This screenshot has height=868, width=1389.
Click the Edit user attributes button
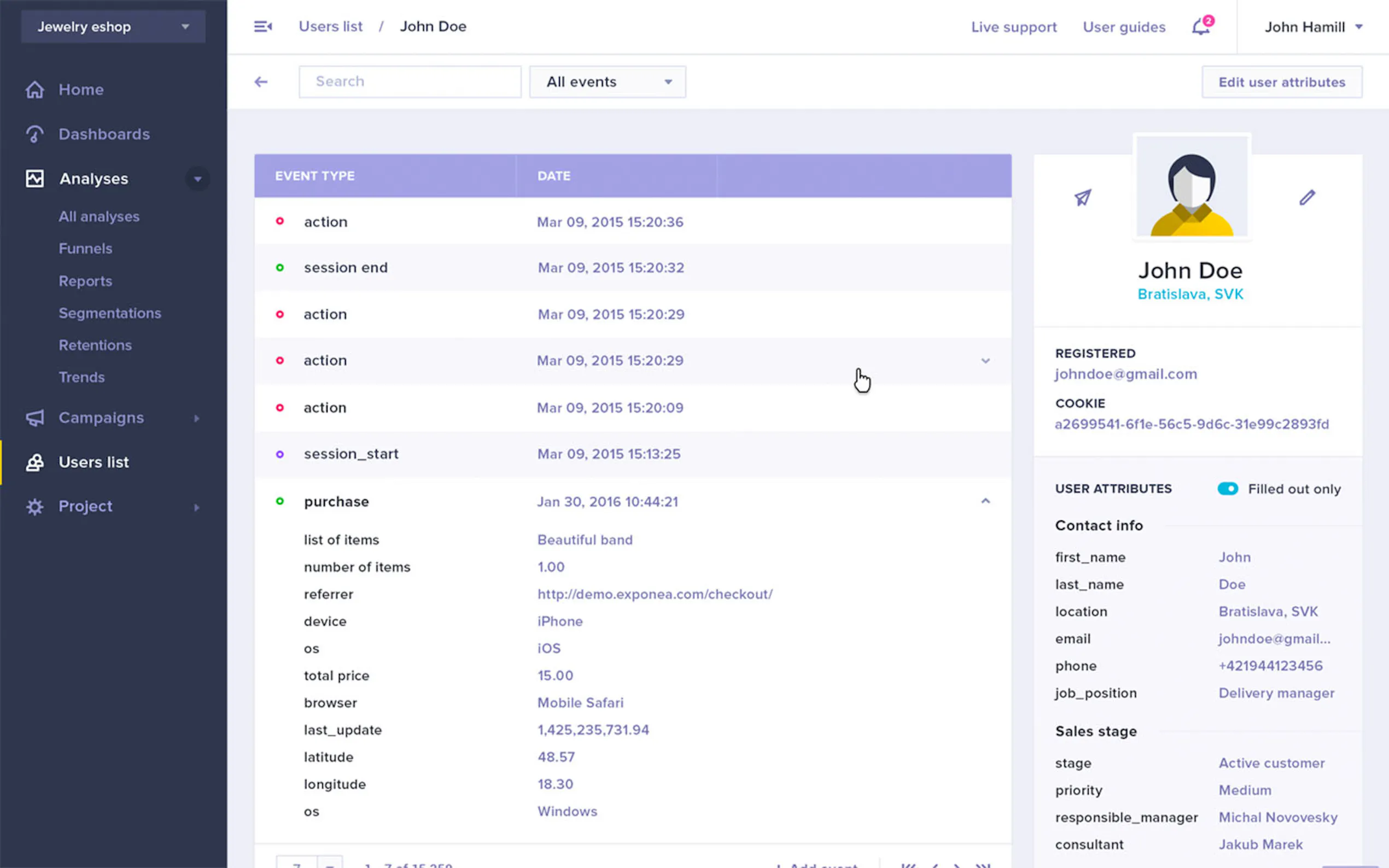coord(1282,82)
